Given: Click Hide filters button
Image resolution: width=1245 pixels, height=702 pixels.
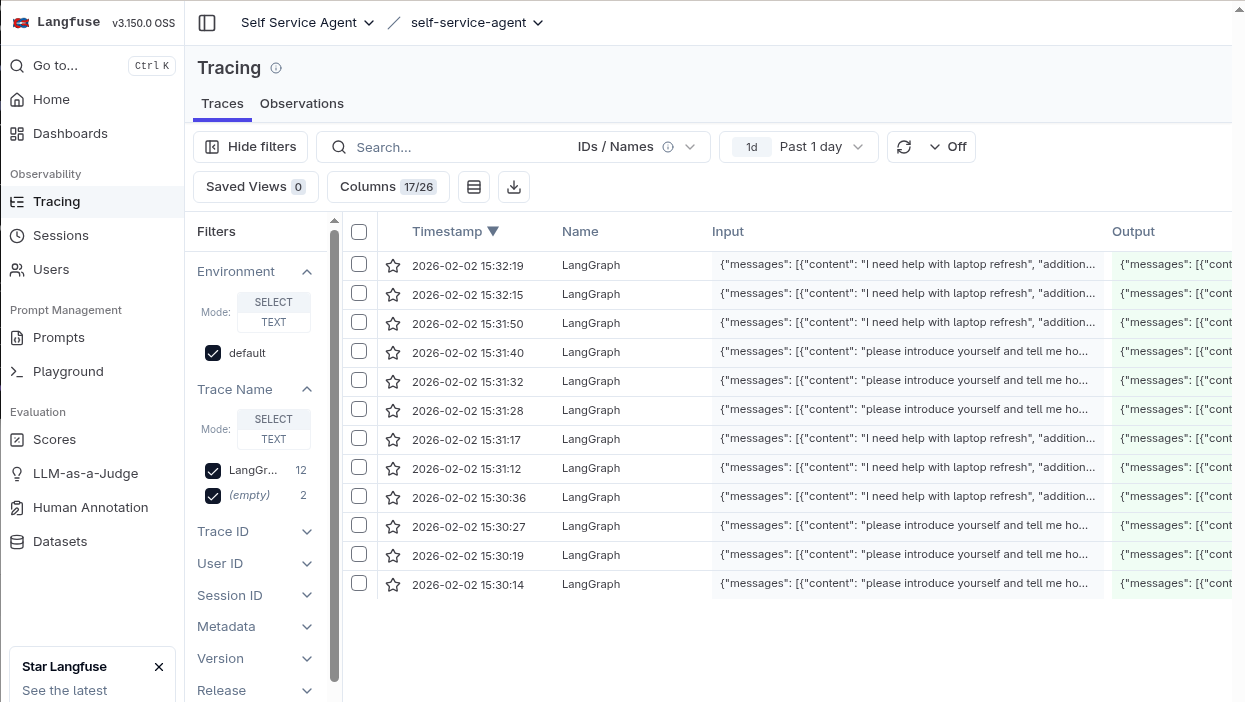Looking at the screenshot, I should [x=250, y=147].
